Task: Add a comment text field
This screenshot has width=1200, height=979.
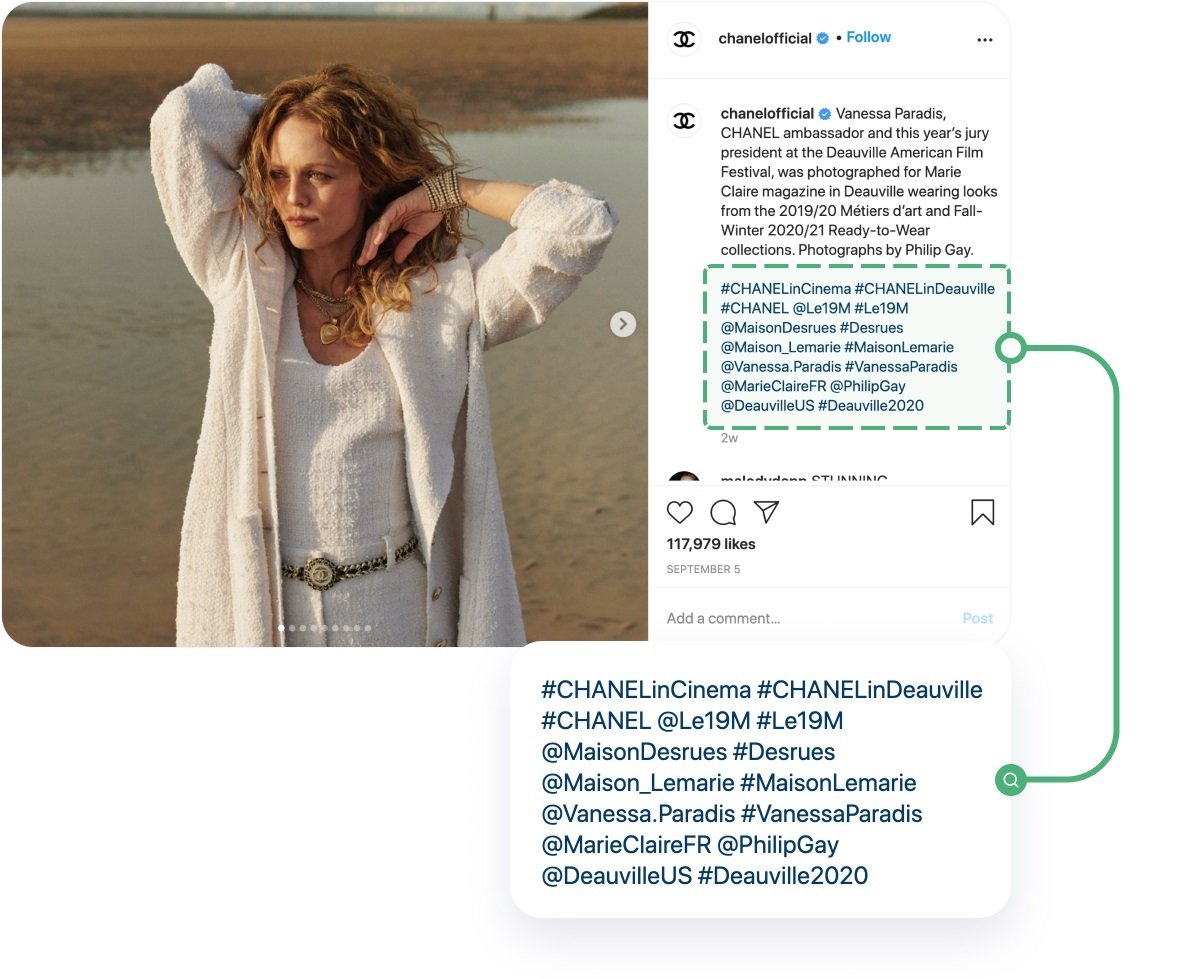Action: click(808, 618)
